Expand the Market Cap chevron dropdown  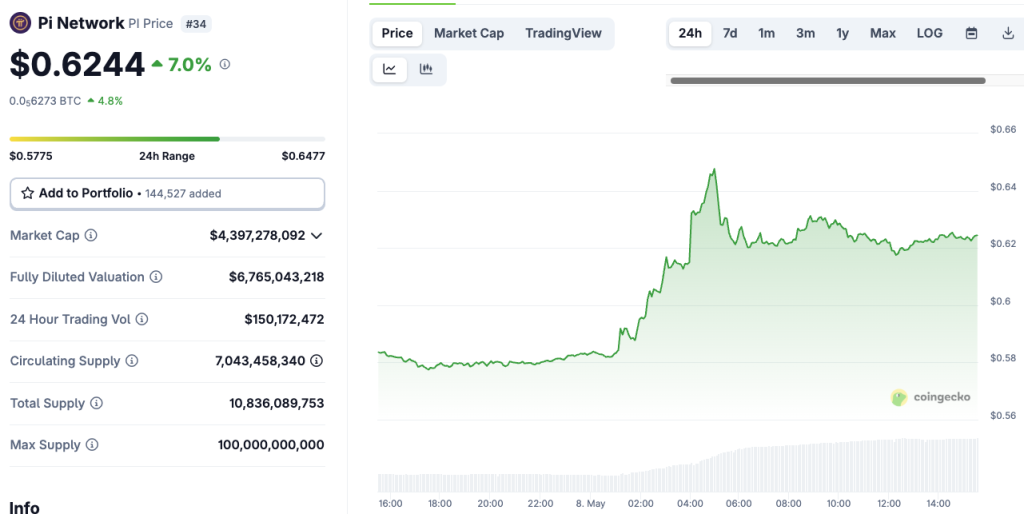click(x=317, y=235)
